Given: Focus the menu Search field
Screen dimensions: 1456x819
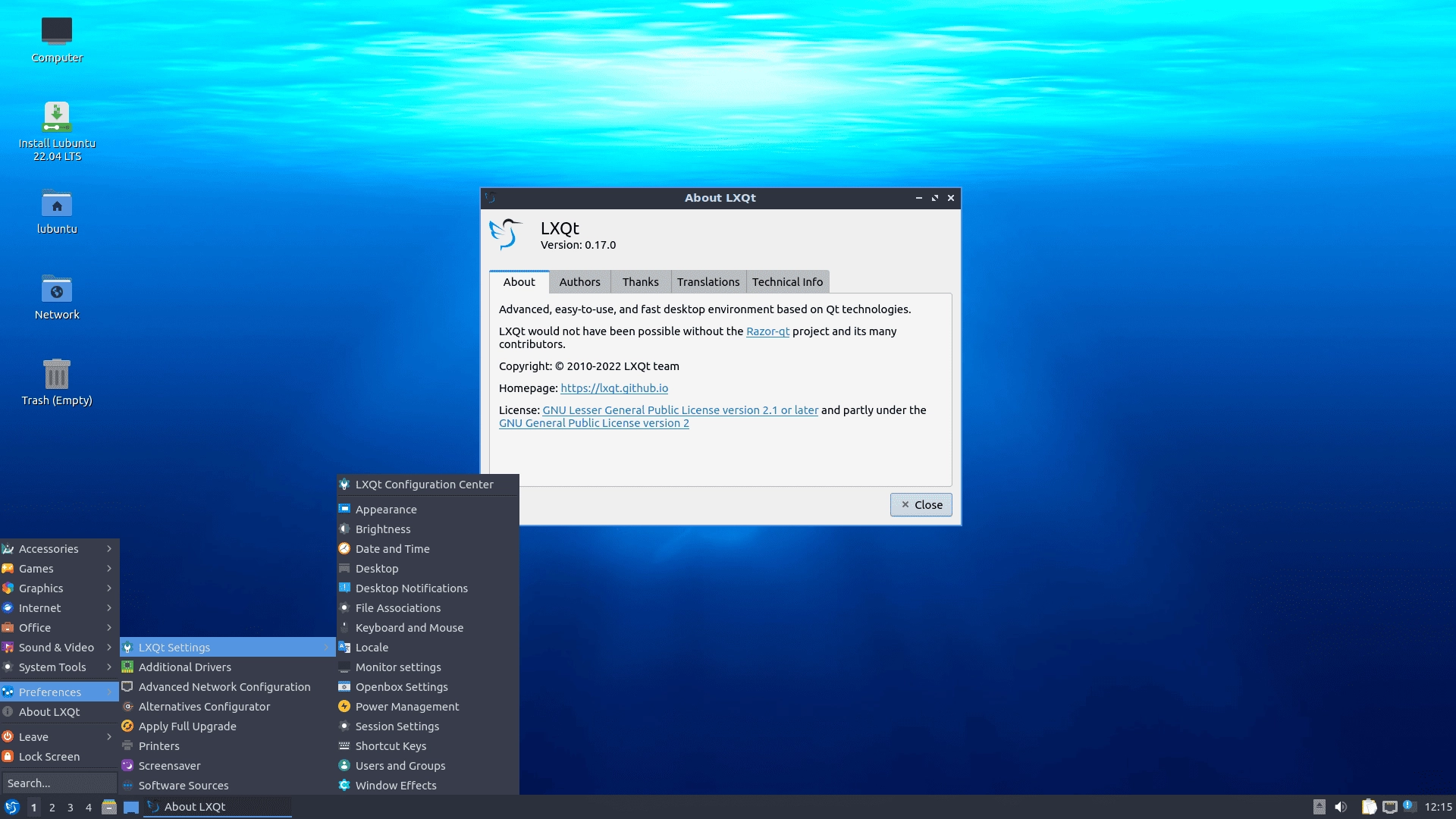Looking at the screenshot, I should pos(59,783).
